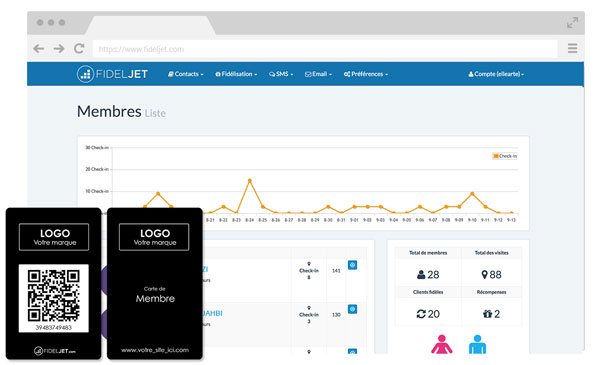The image size is (600, 365).
Task: Open the Contacts dropdown menu
Action: pyautogui.click(x=186, y=74)
